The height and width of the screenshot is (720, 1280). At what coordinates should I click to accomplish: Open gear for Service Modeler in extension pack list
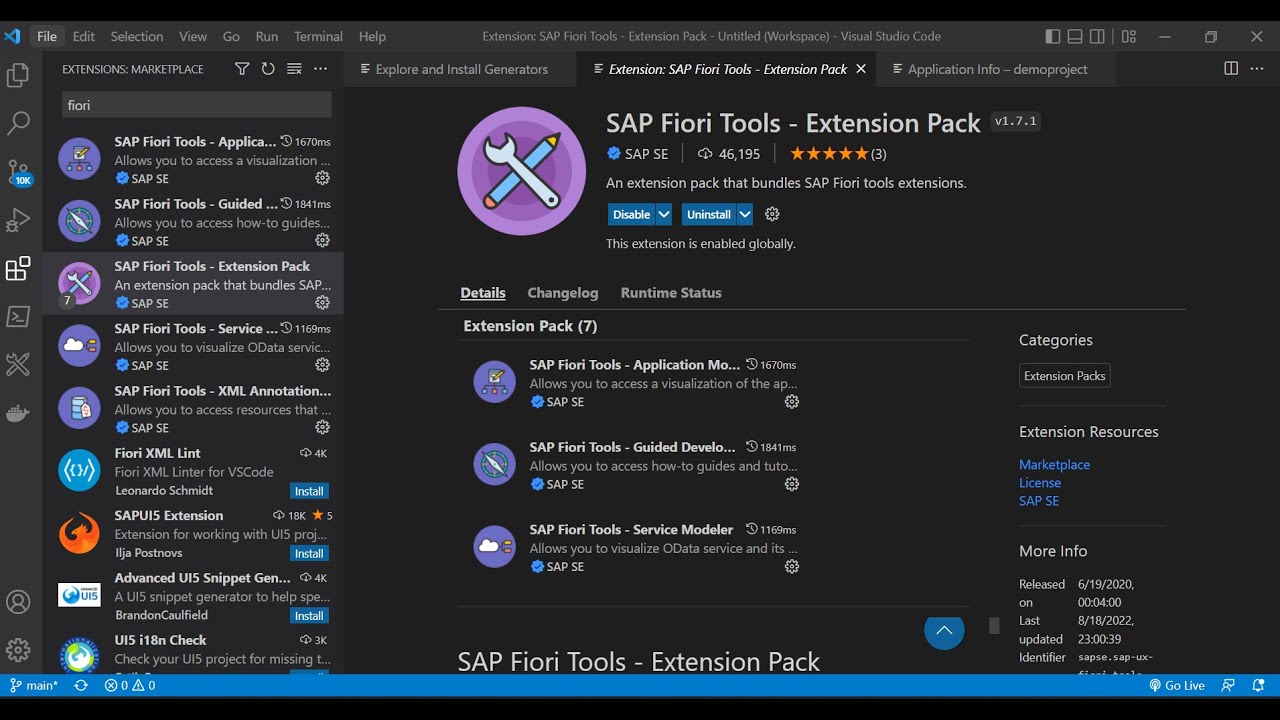coord(792,566)
